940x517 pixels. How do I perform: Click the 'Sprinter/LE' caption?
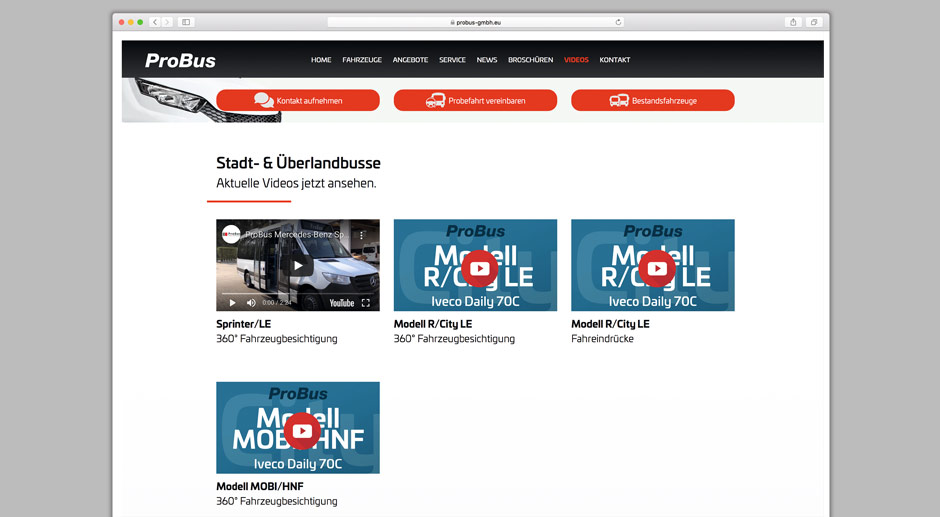pos(243,324)
